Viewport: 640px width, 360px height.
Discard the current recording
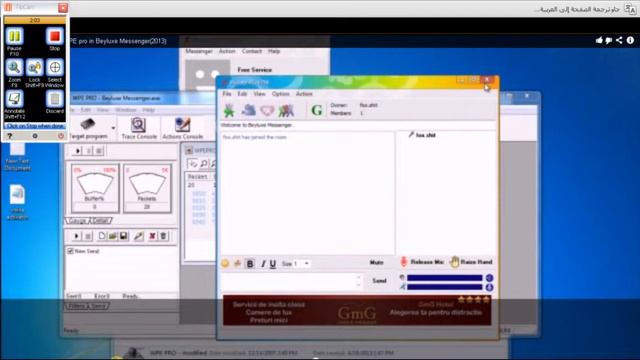54,99
